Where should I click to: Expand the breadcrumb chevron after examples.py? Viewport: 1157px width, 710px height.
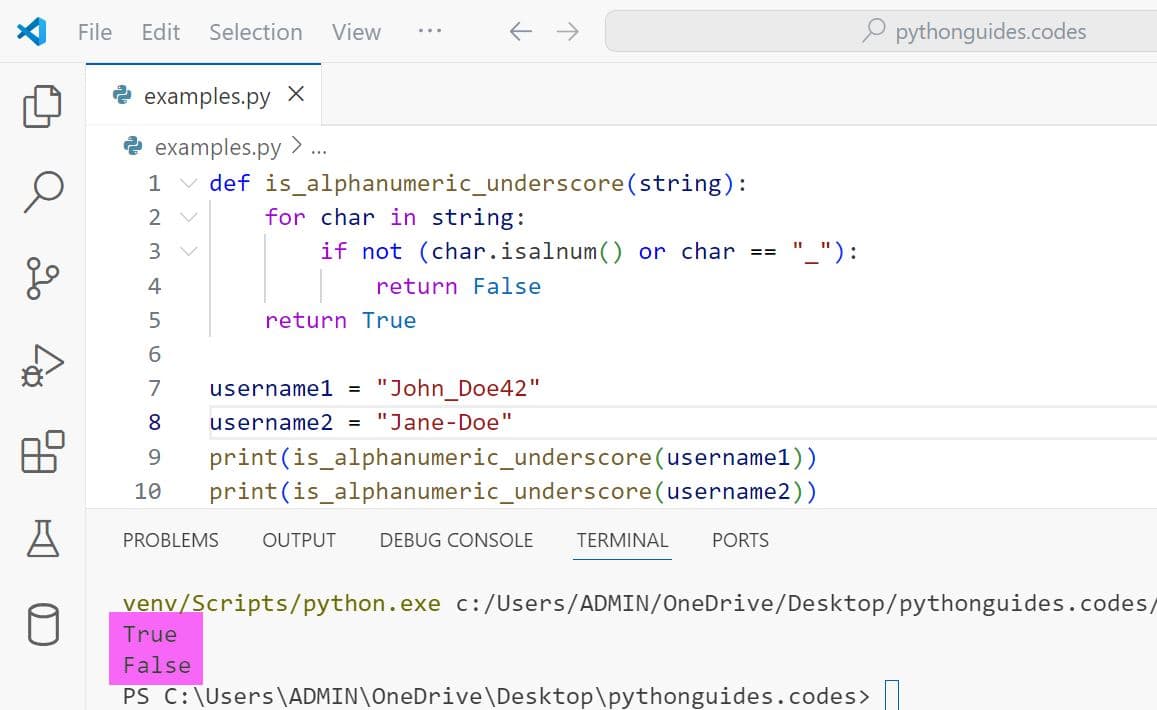296,145
